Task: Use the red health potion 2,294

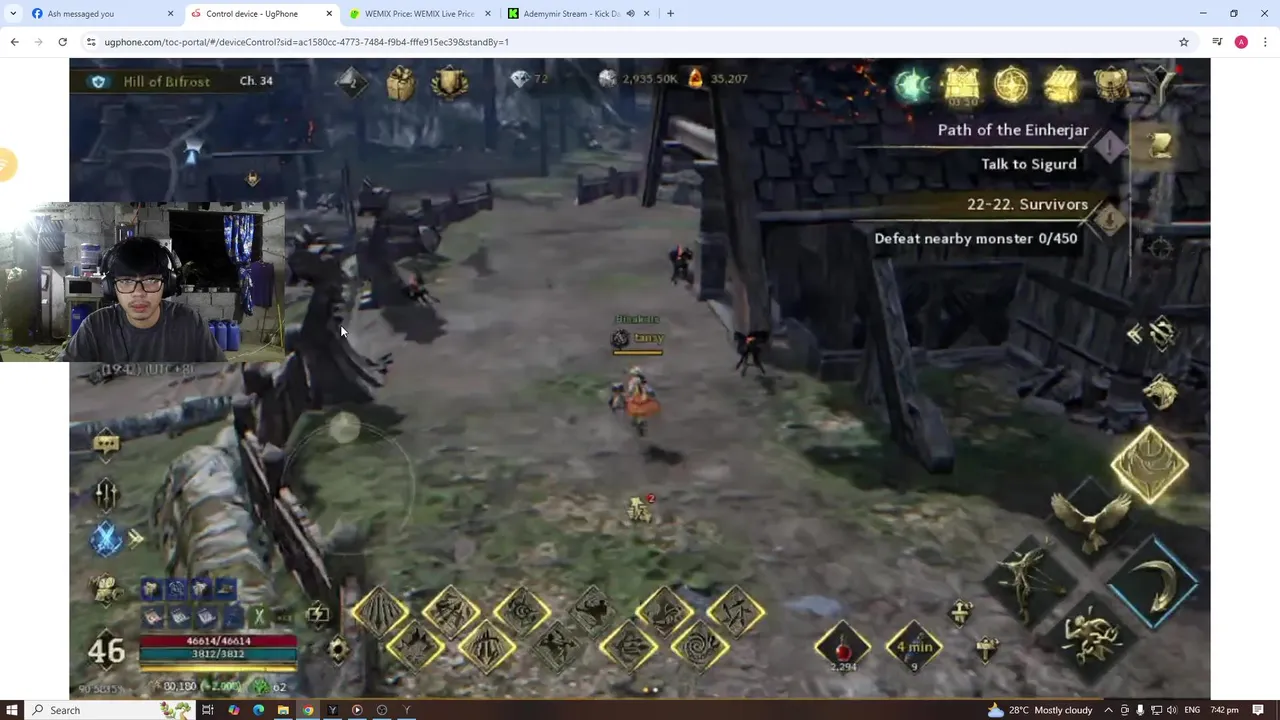Action: click(843, 646)
